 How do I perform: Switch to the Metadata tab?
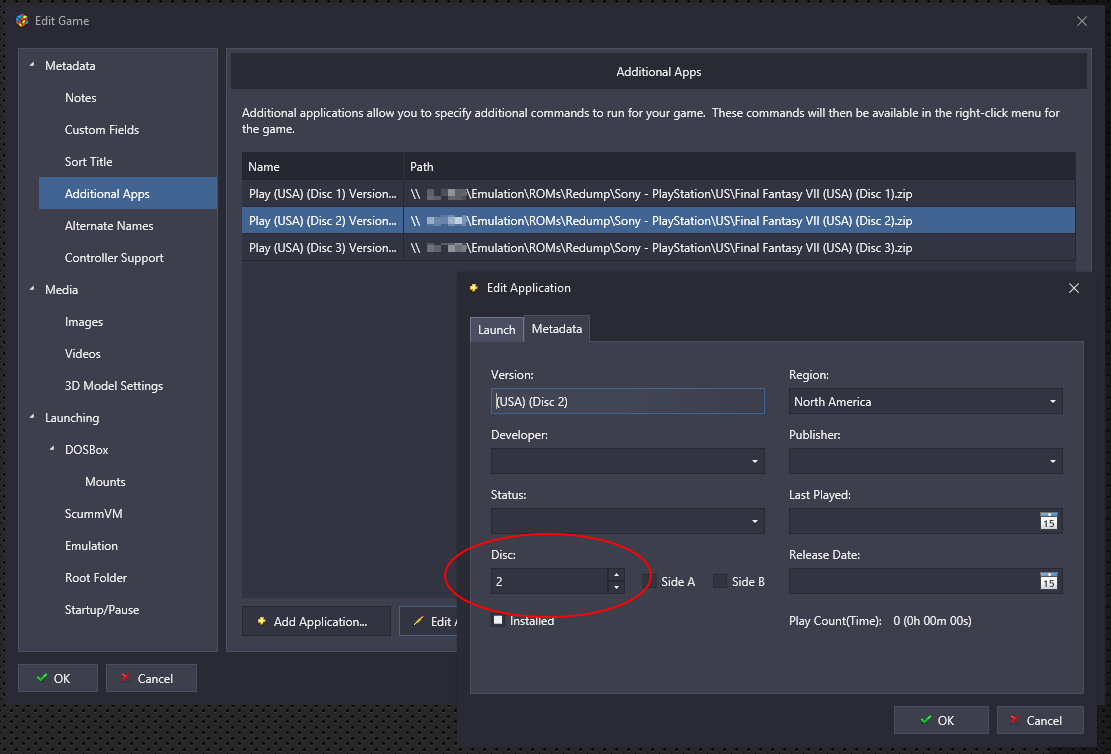point(557,329)
